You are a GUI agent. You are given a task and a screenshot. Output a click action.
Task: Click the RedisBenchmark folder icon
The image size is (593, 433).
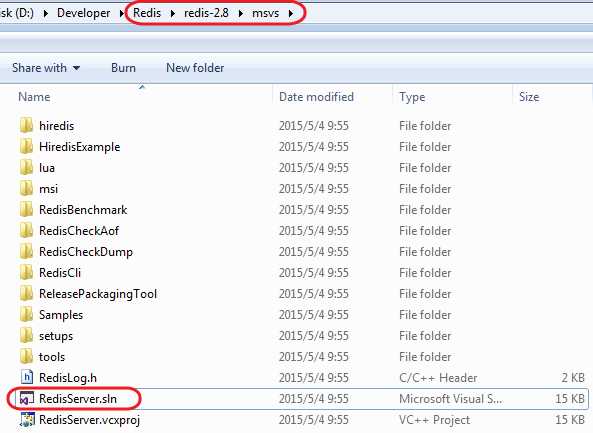click(x=26, y=210)
